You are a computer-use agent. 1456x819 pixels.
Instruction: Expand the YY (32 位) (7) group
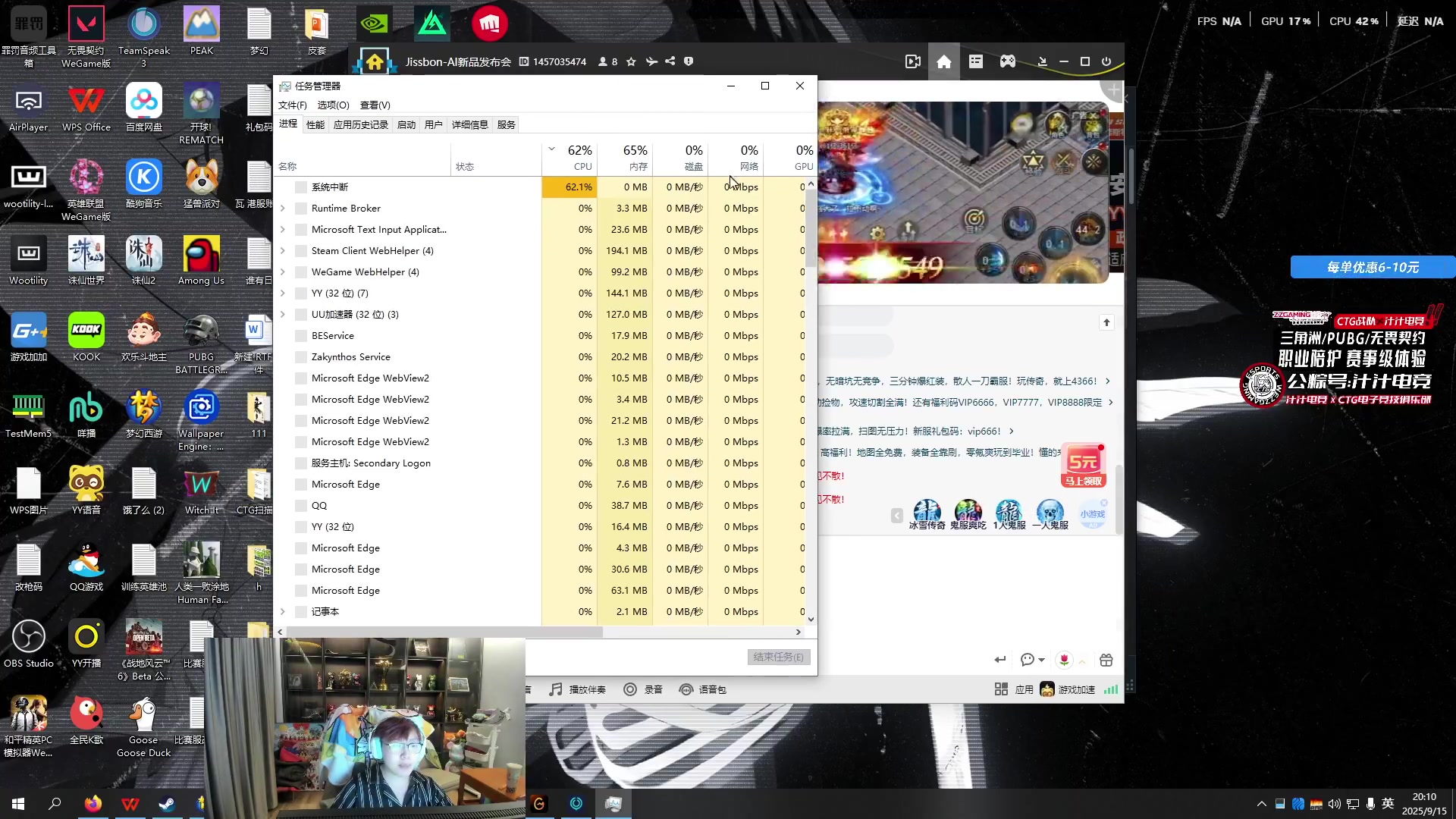tap(283, 293)
